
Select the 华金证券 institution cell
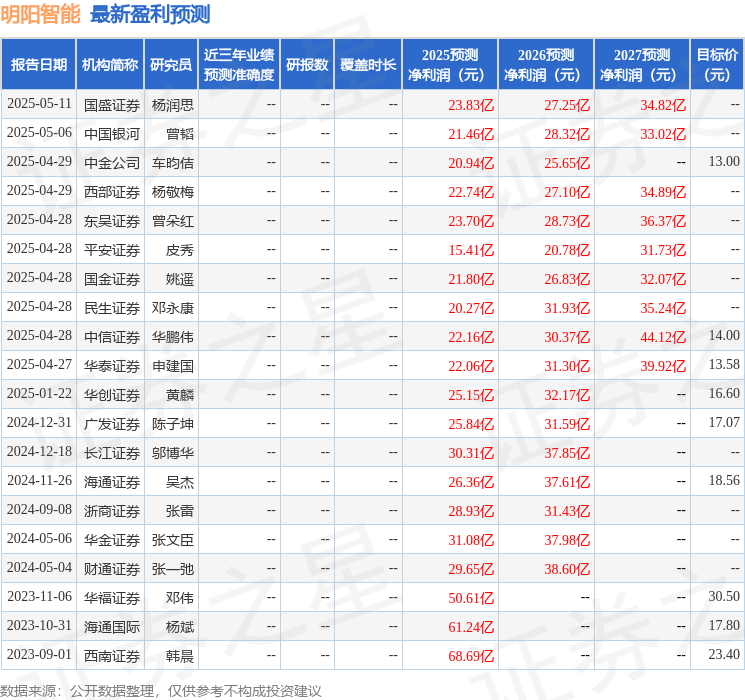point(112,540)
